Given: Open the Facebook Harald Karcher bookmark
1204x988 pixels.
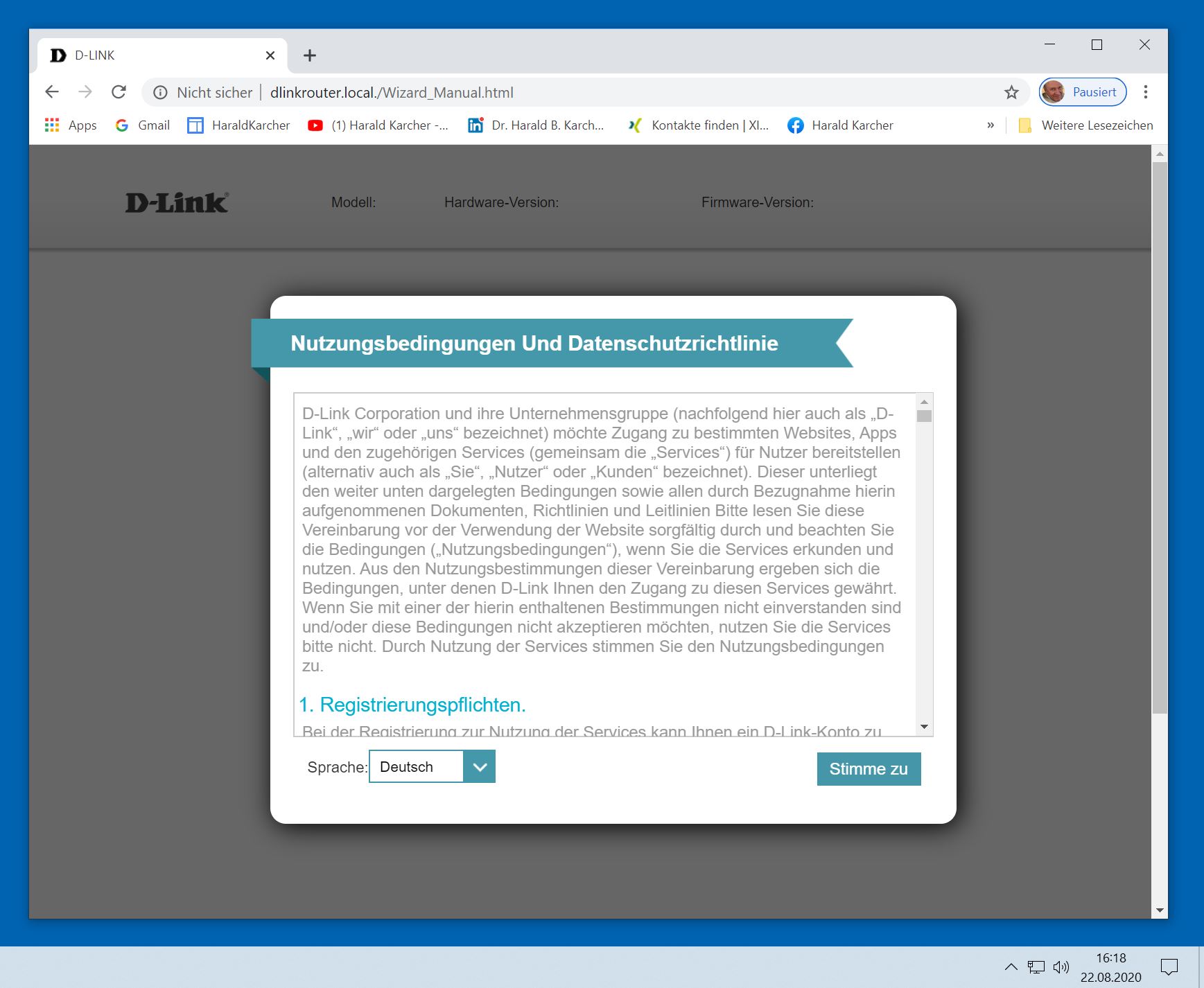Looking at the screenshot, I should point(841,125).
